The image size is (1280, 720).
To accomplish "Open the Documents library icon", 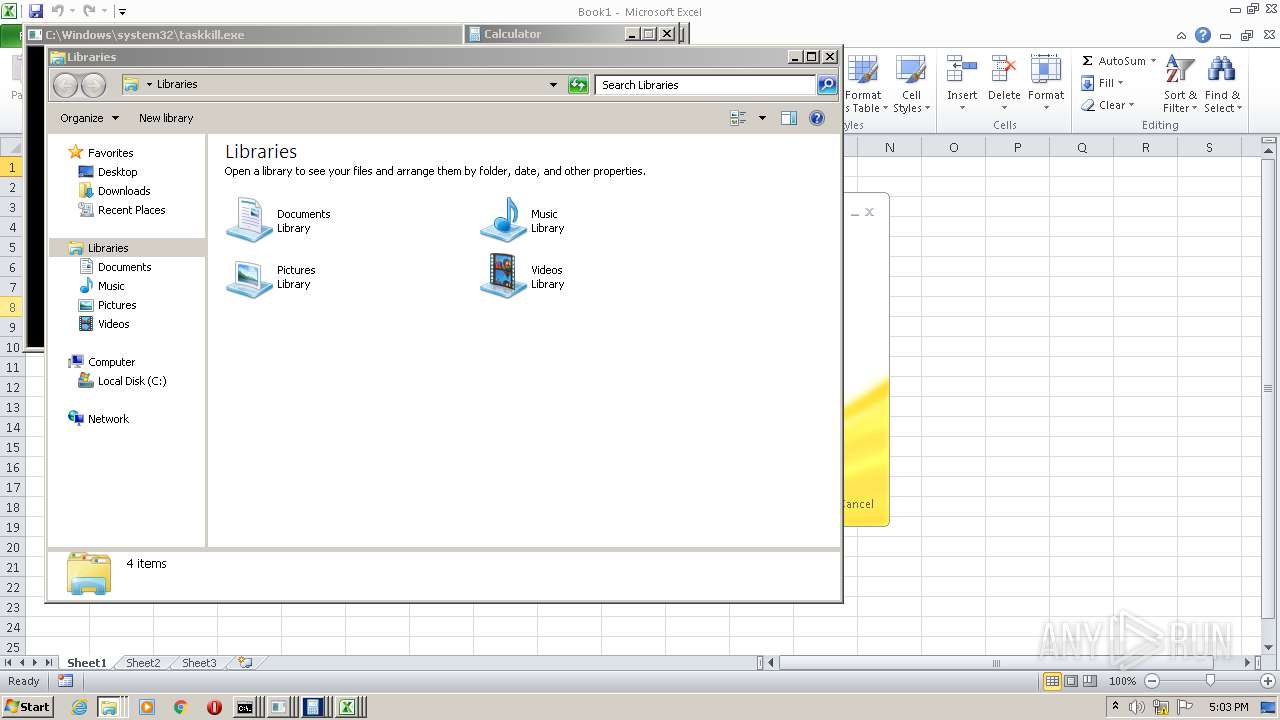I will pos(249,220).
